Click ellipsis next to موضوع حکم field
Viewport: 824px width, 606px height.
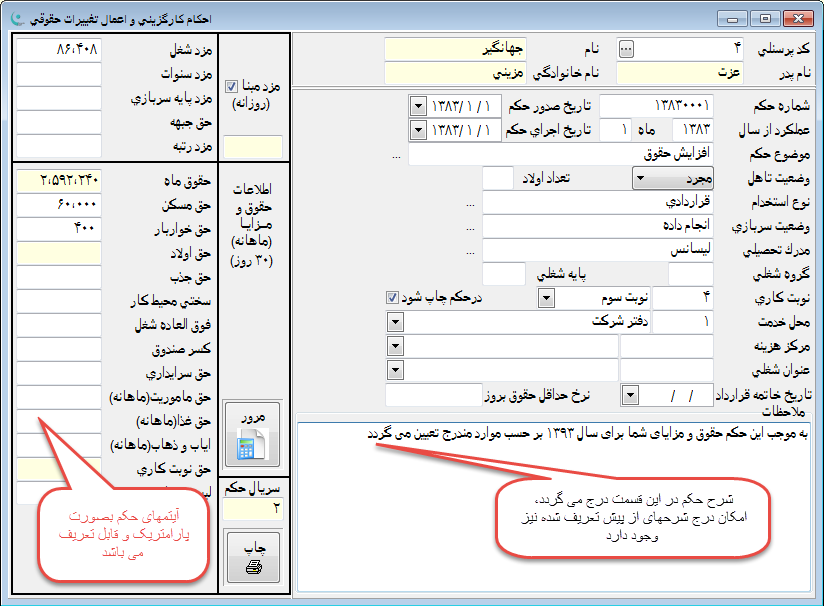pos(397,155)
